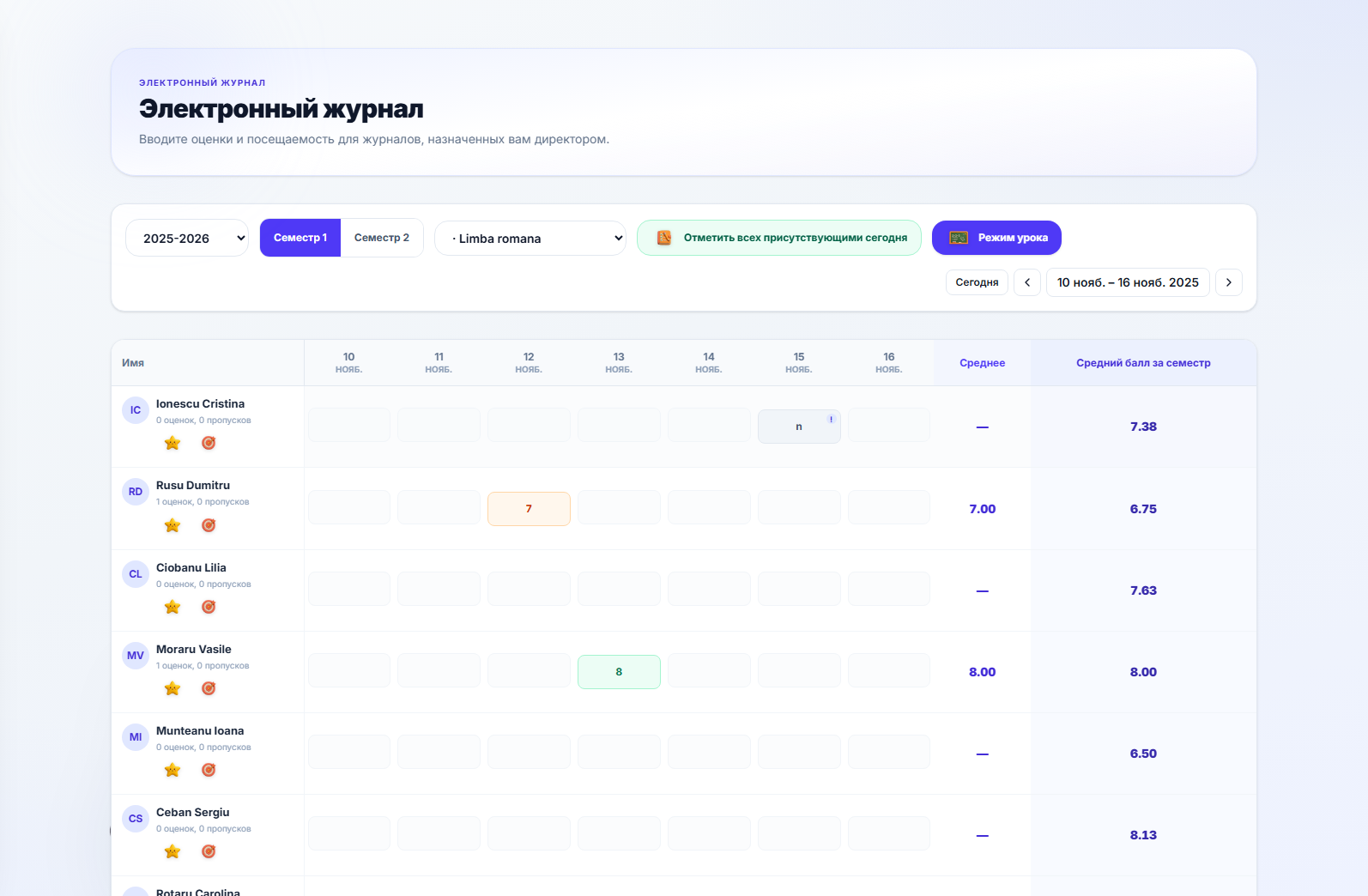Open Ionescu Cristina's absence 'n' cell
The image size is (1368, 896).
pyautogui.click(x=799, y=427)
